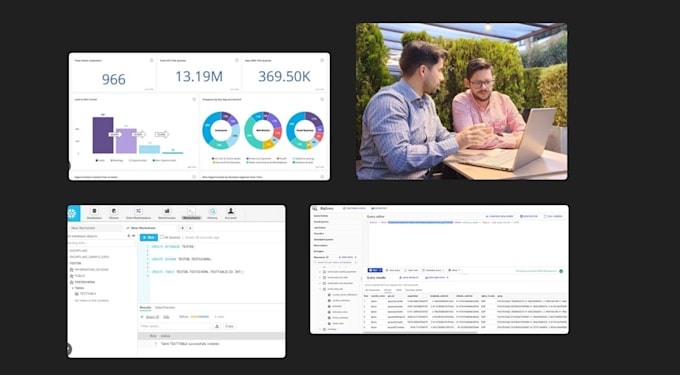Viewport: 680px width, 375px height.
Task: Click the blue Run button in BigQuery
Action: tap(375, 270)
